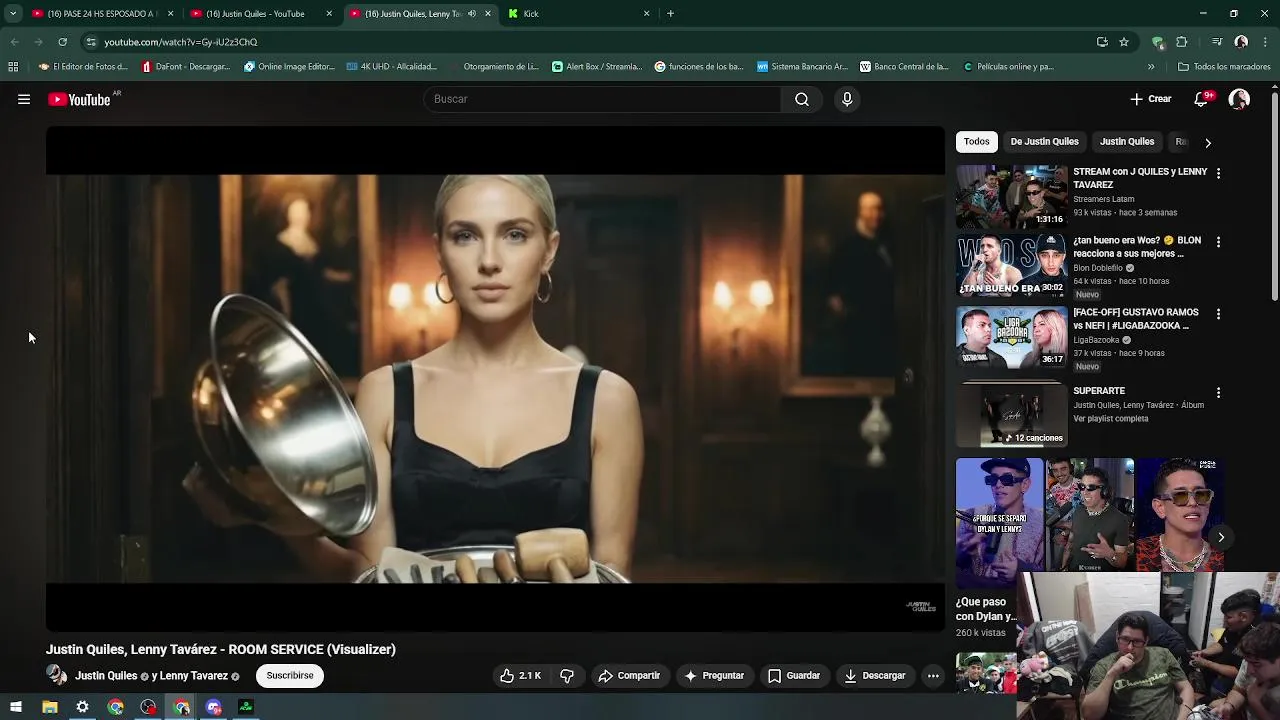The height and width of the screenshot is (720, 1280).
Task: Select the Todos filter chip
Action: coord(977,142)
